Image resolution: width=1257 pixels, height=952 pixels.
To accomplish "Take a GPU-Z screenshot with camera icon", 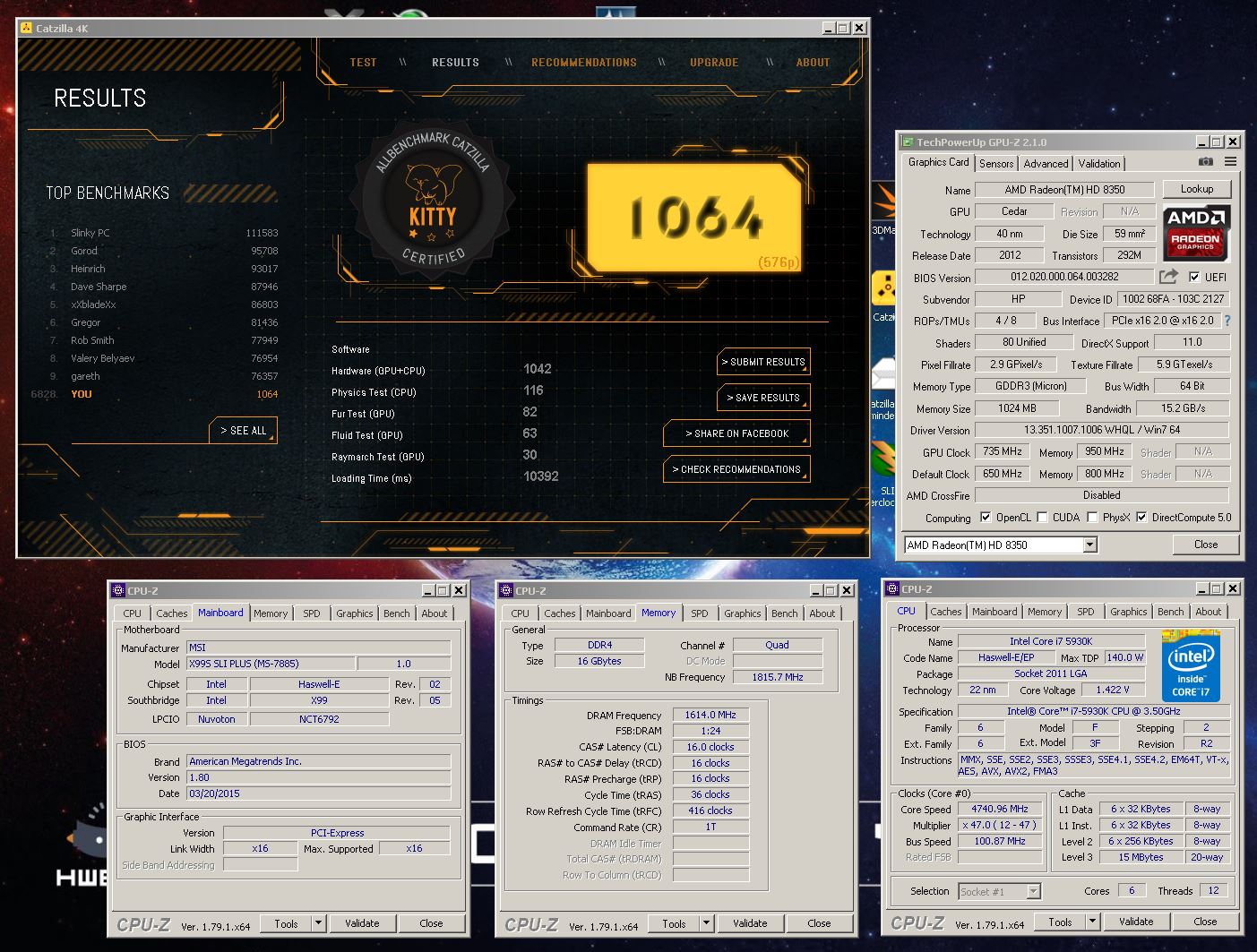I will pos(1206,162).
